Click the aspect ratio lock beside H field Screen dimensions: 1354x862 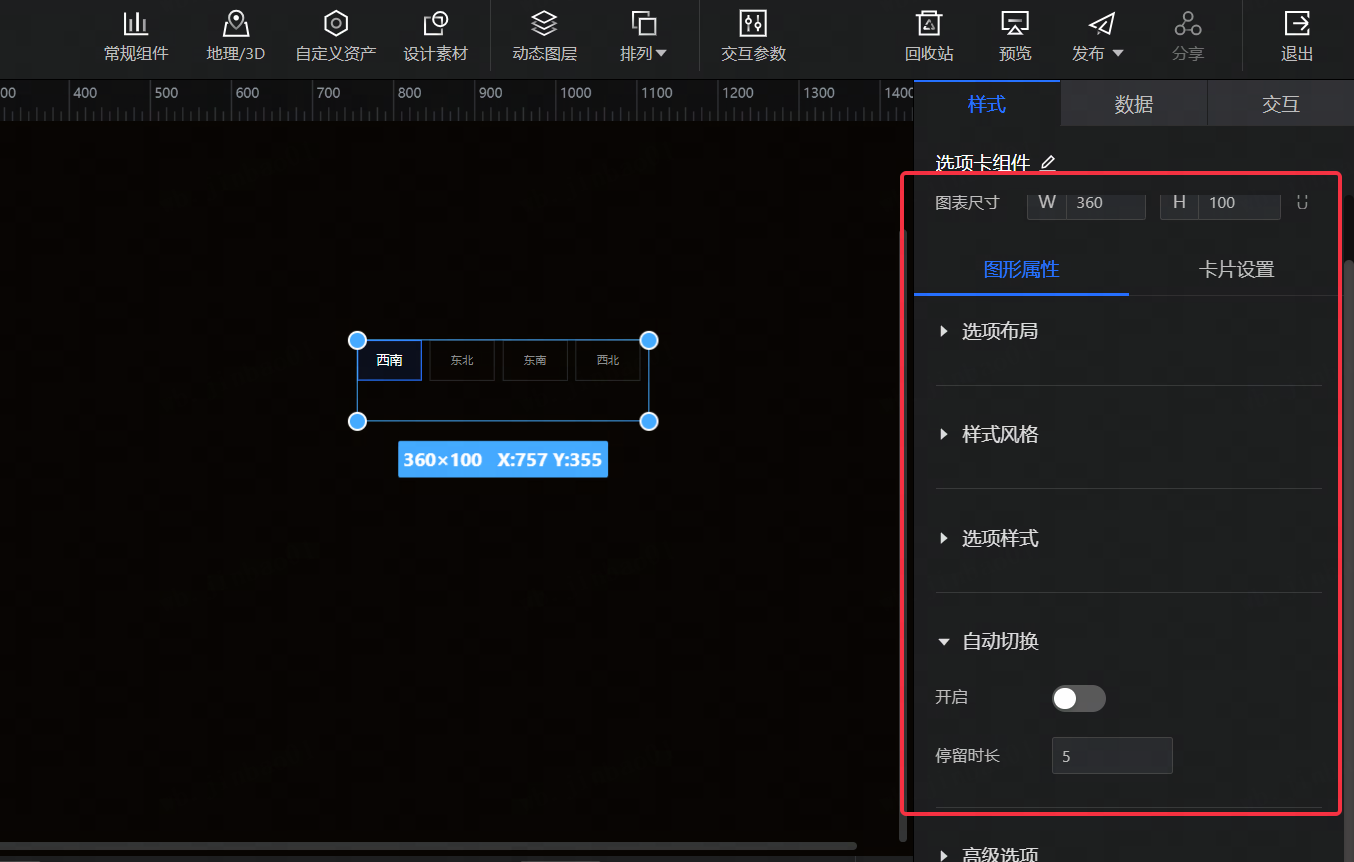[x=1302, y=201]
